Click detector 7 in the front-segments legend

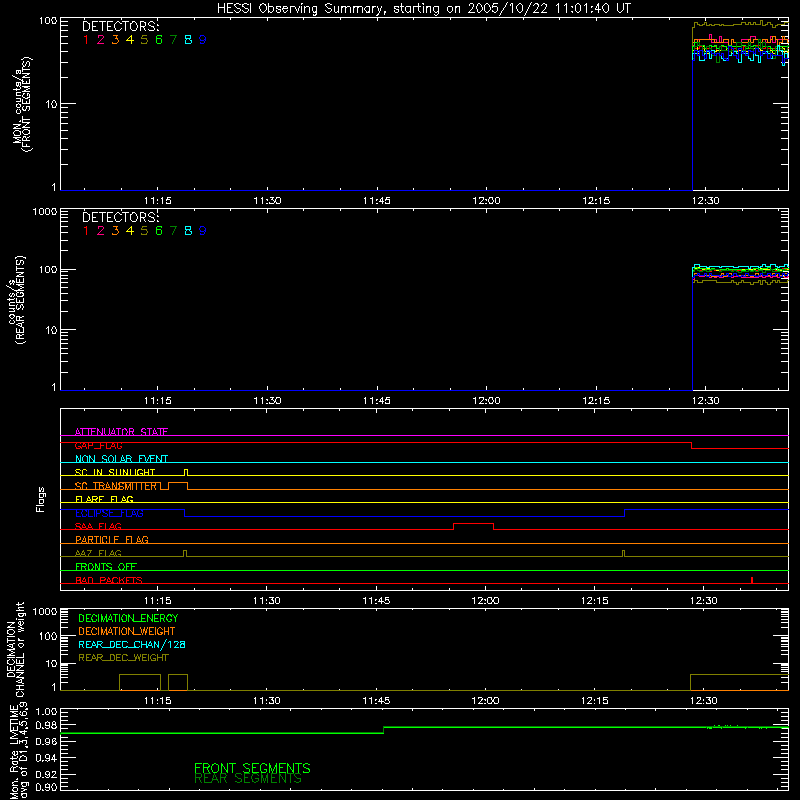pos(173,40)
